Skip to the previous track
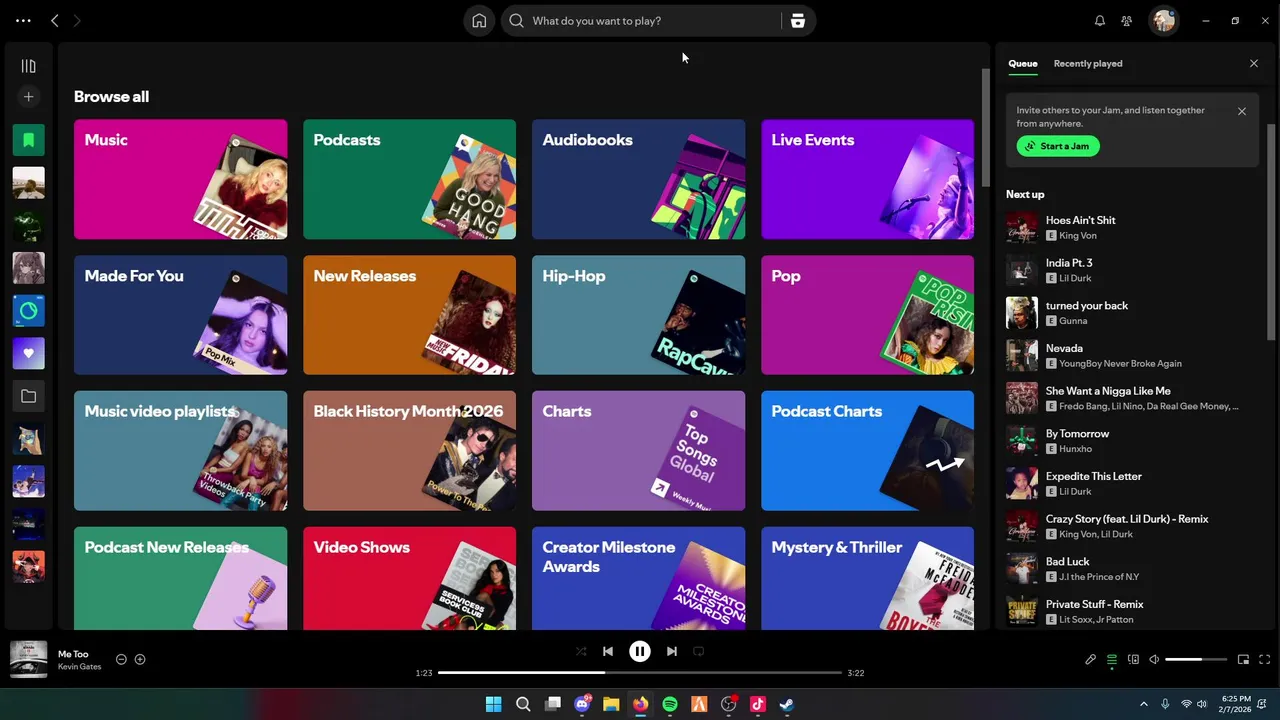 [608, 651]
